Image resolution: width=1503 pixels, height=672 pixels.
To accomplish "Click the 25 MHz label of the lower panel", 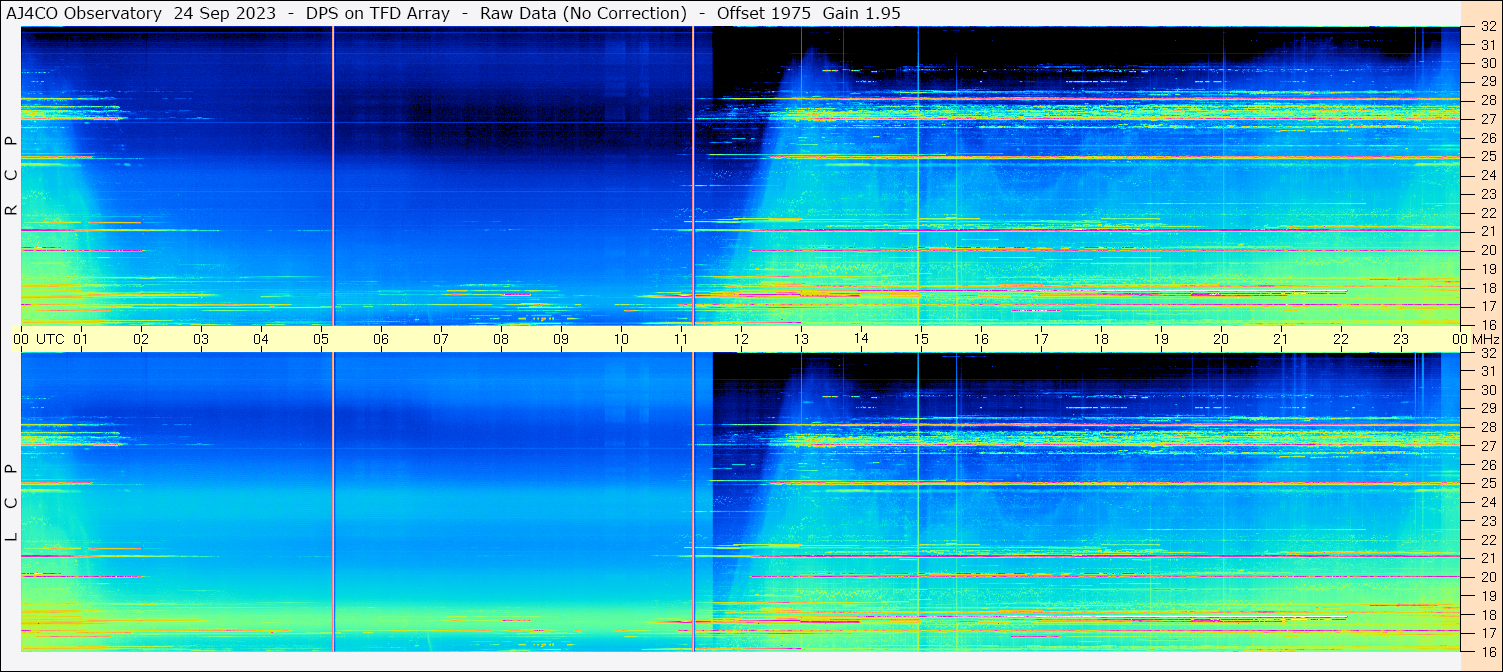I will tap(1487, 483).
